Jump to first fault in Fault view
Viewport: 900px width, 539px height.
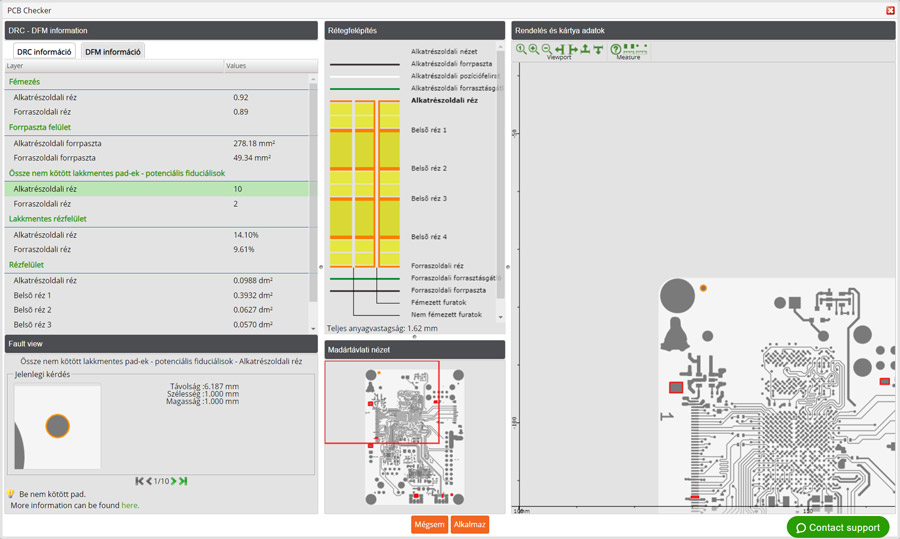coord(139,481)
